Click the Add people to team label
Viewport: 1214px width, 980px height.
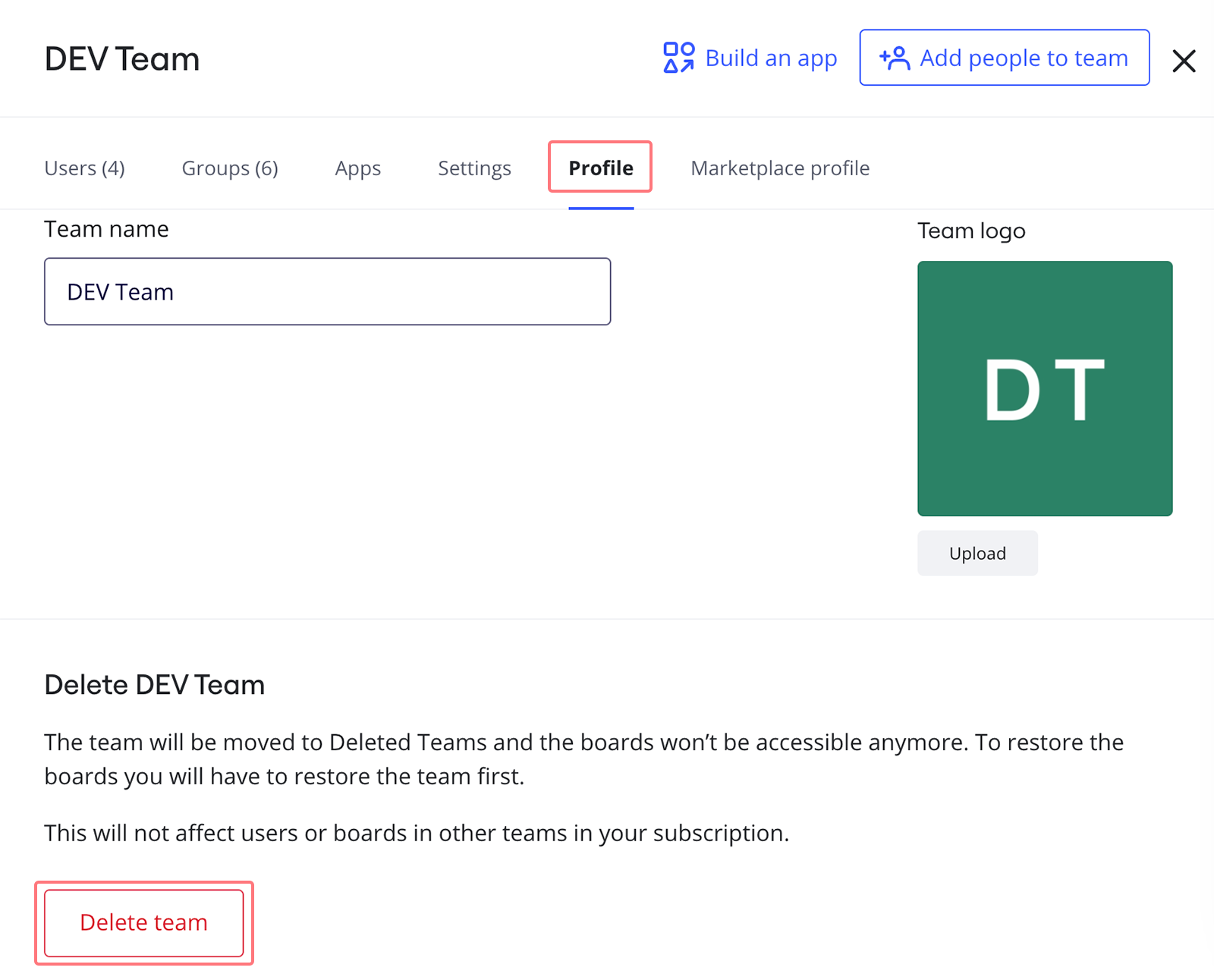click(1024, 58)
